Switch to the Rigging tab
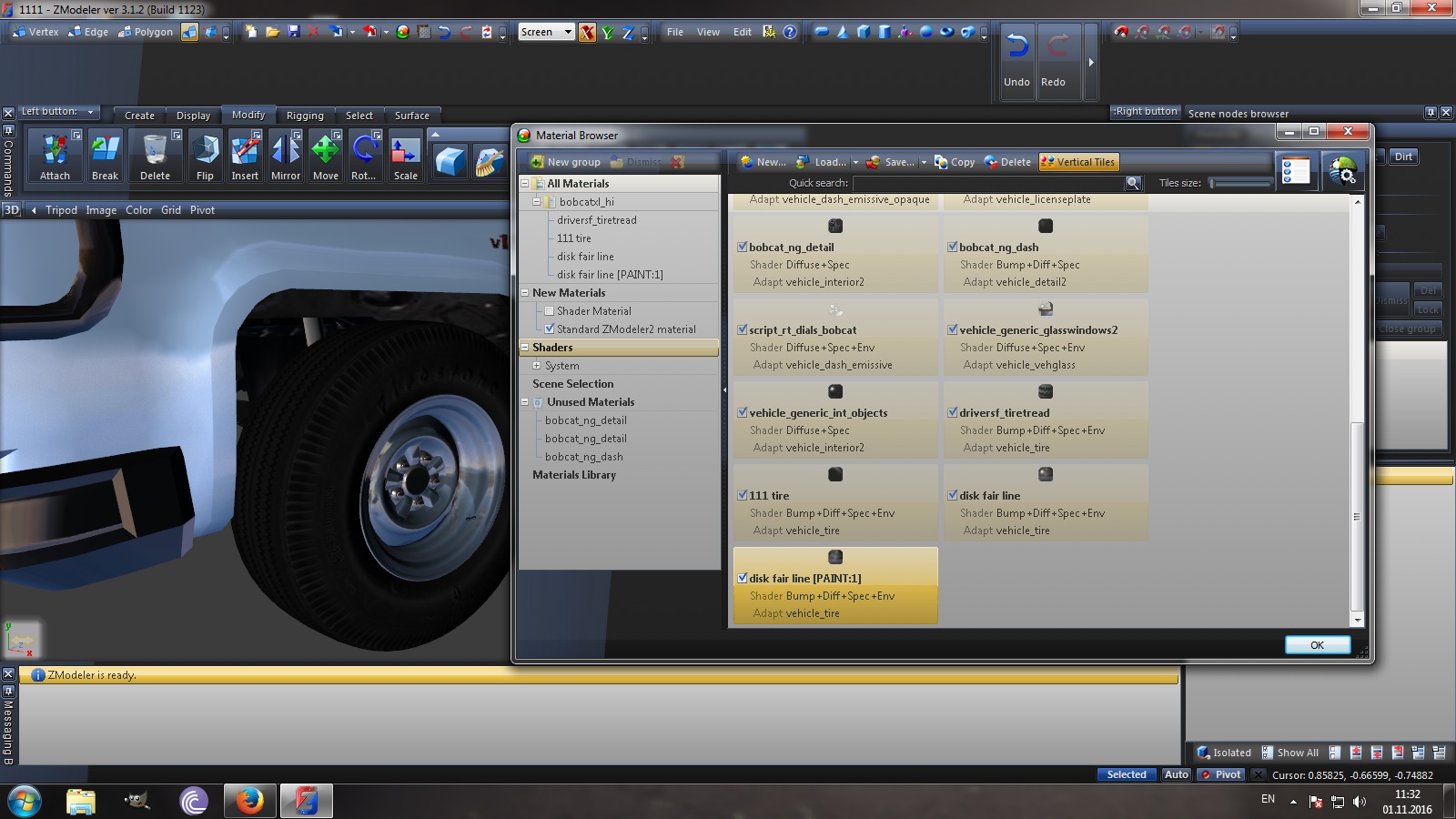Image resolution: width=1456 pixels, height=819 pixels. pos(305,116)
